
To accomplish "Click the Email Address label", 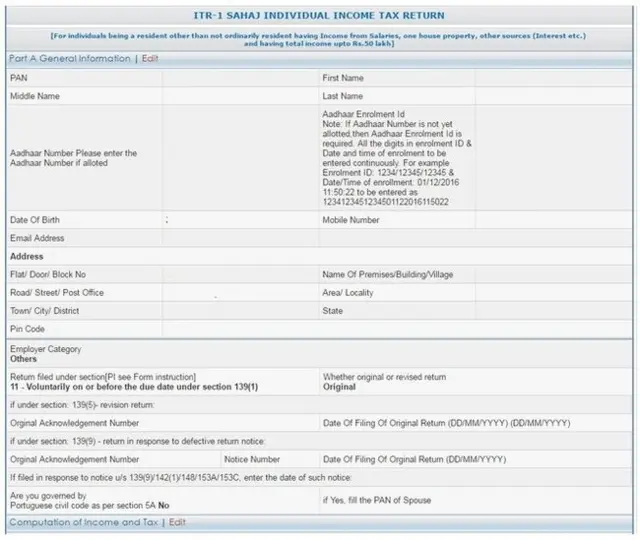I will pos(37,238).
